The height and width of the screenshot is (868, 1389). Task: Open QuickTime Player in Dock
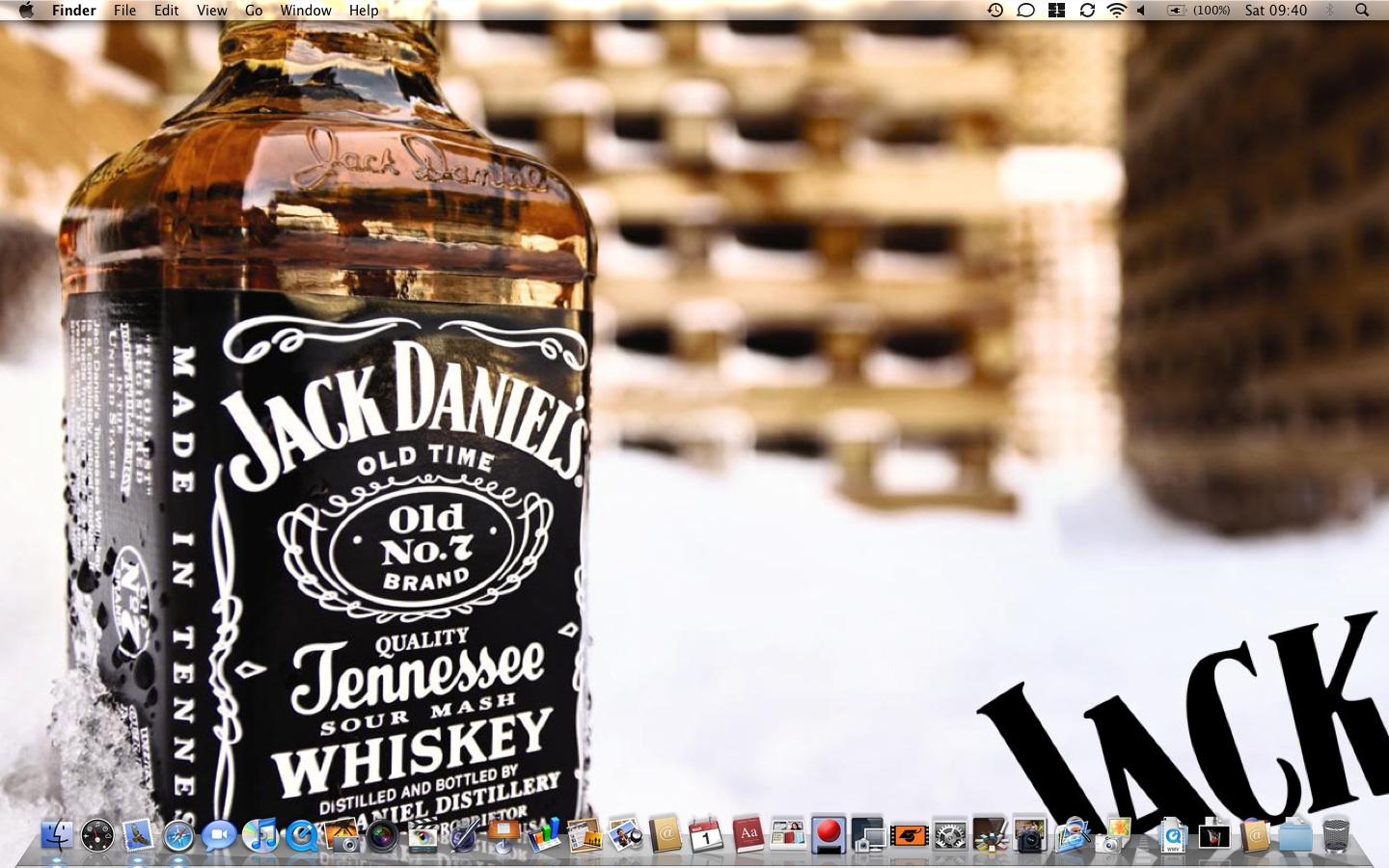301,835
